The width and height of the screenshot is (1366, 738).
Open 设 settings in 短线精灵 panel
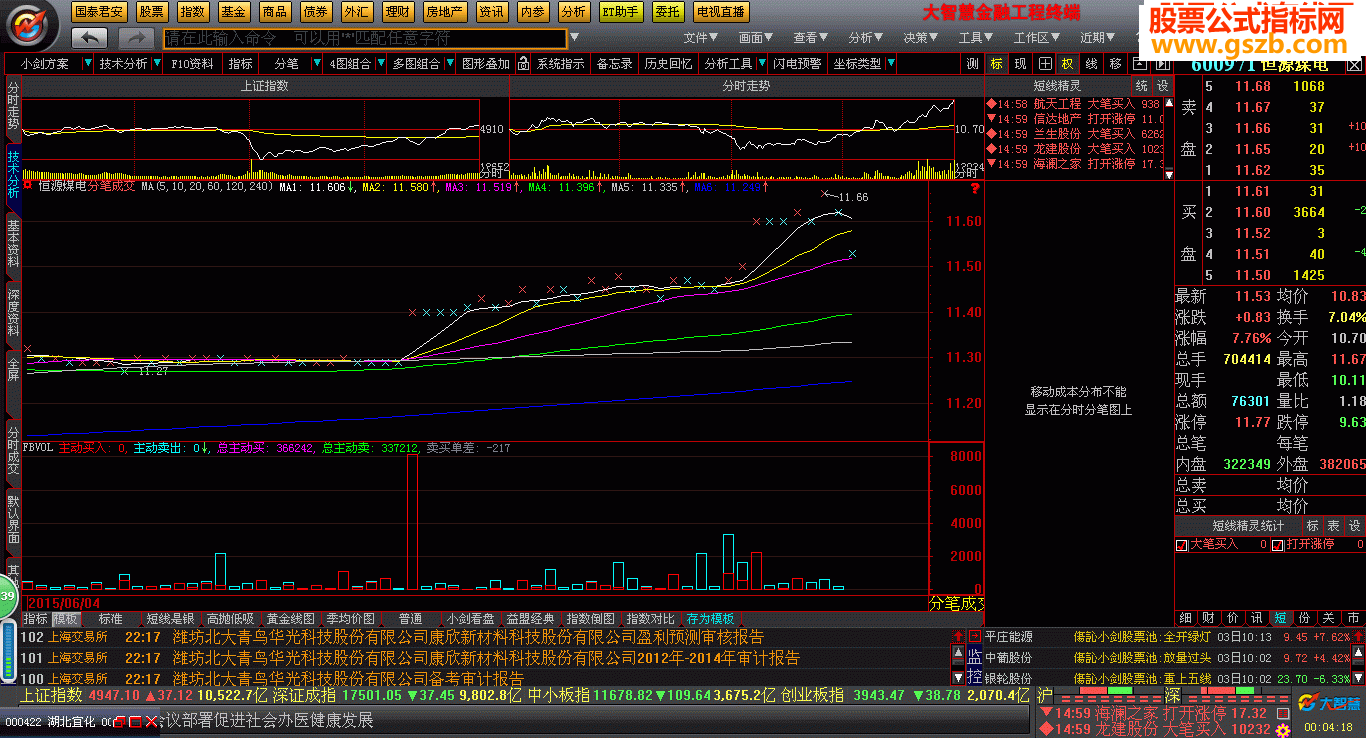coord(1163,86)
